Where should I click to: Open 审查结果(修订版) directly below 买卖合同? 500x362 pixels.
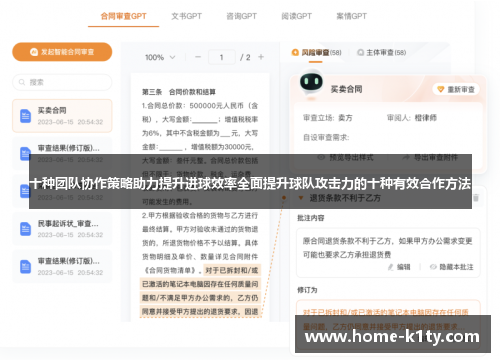(62, 153)
